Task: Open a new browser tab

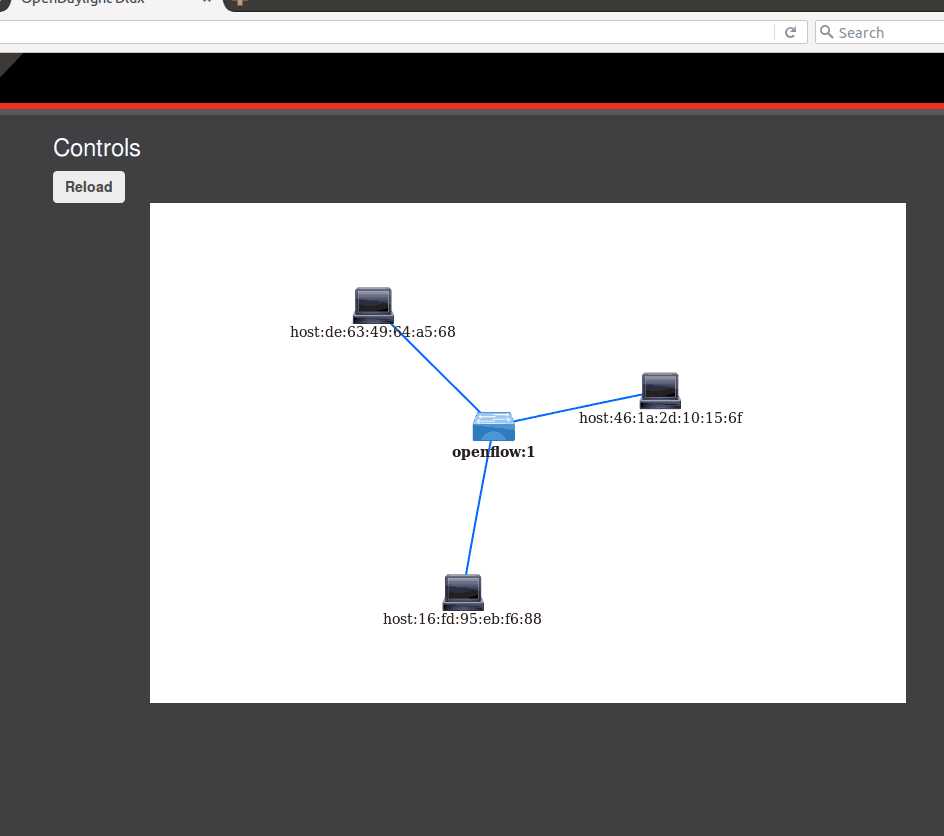Action: pyautogui.click(x=240, y=3)
